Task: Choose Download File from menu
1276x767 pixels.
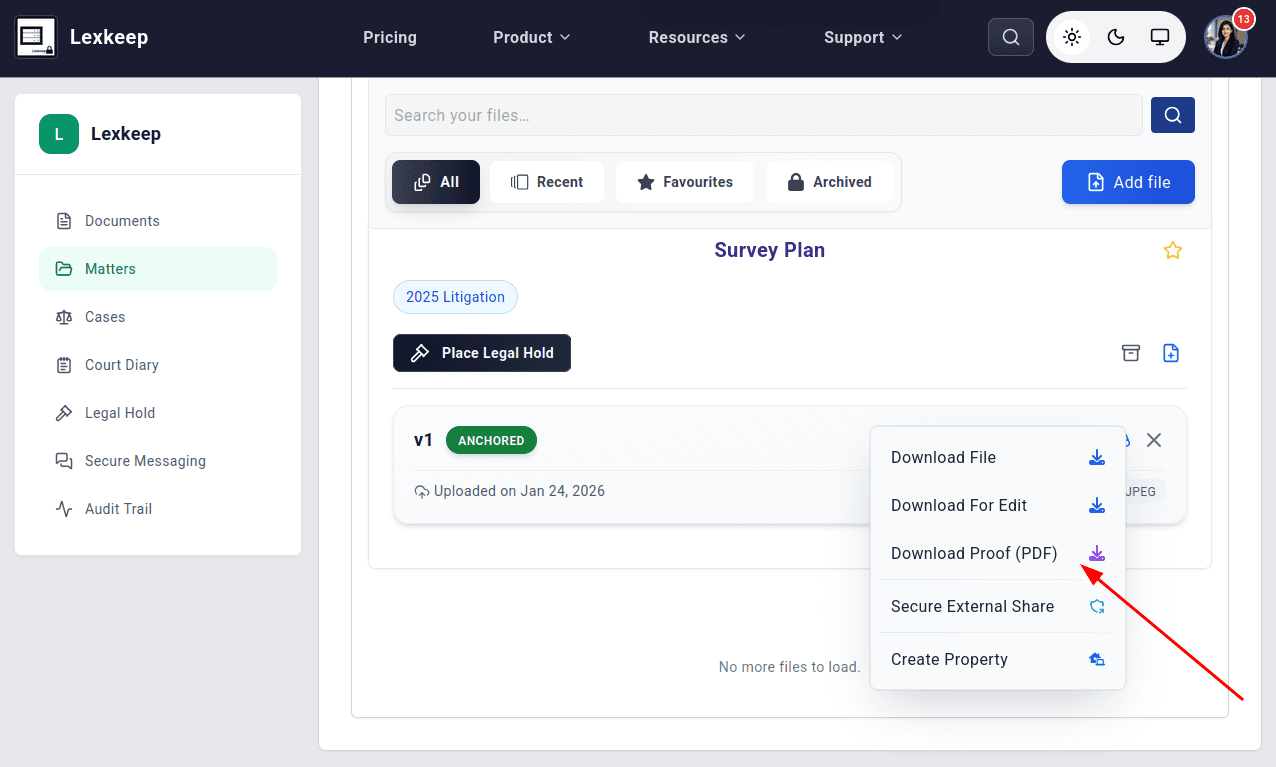Action: point(998,458)
